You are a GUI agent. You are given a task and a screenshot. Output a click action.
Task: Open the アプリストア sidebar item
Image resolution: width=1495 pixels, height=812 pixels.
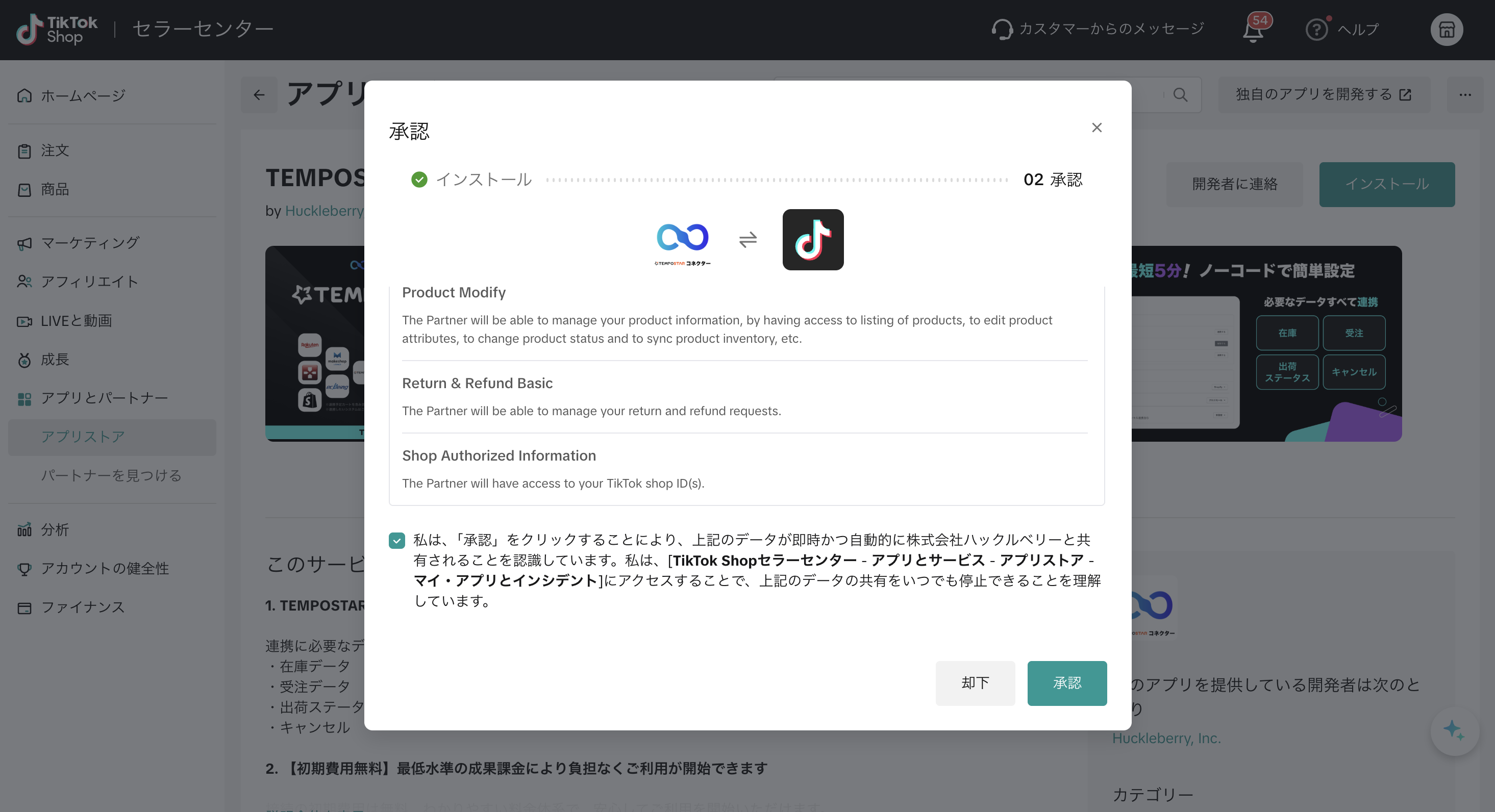pos(83,437)
